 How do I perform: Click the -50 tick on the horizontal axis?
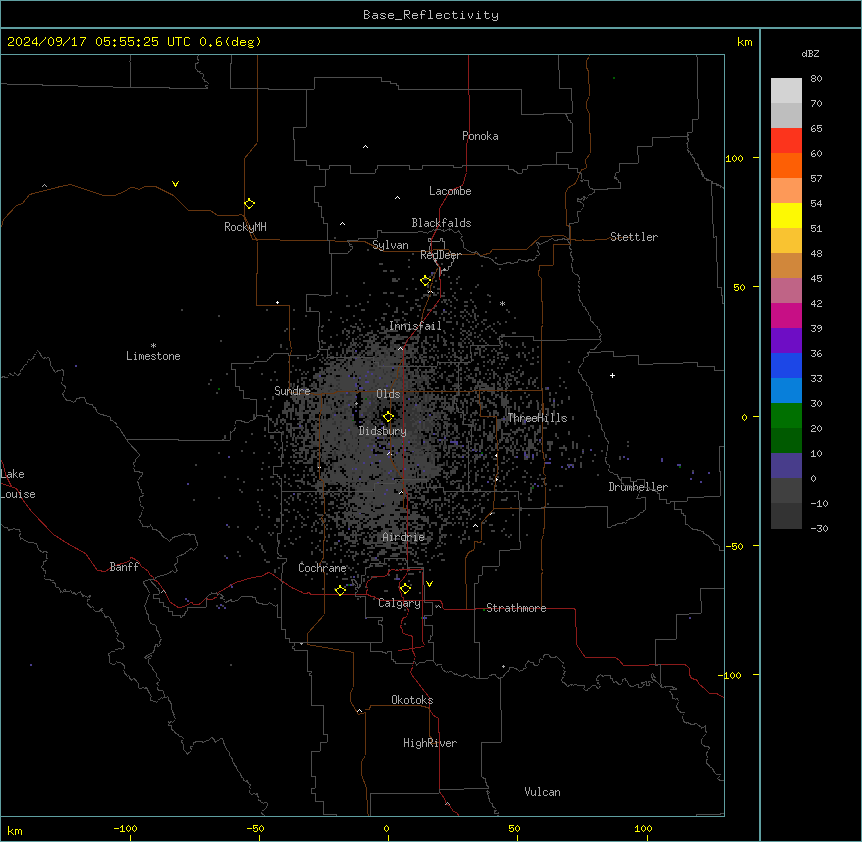coord(255,828)
